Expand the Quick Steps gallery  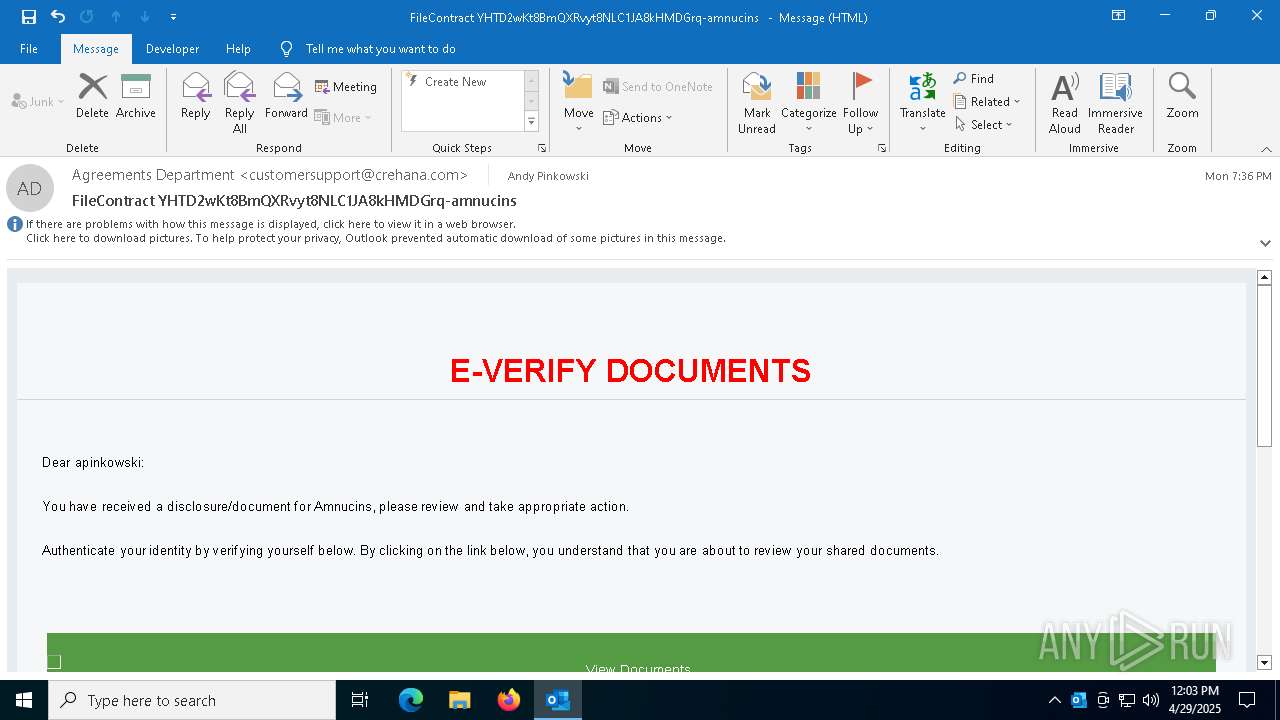[x=531, y=122]
